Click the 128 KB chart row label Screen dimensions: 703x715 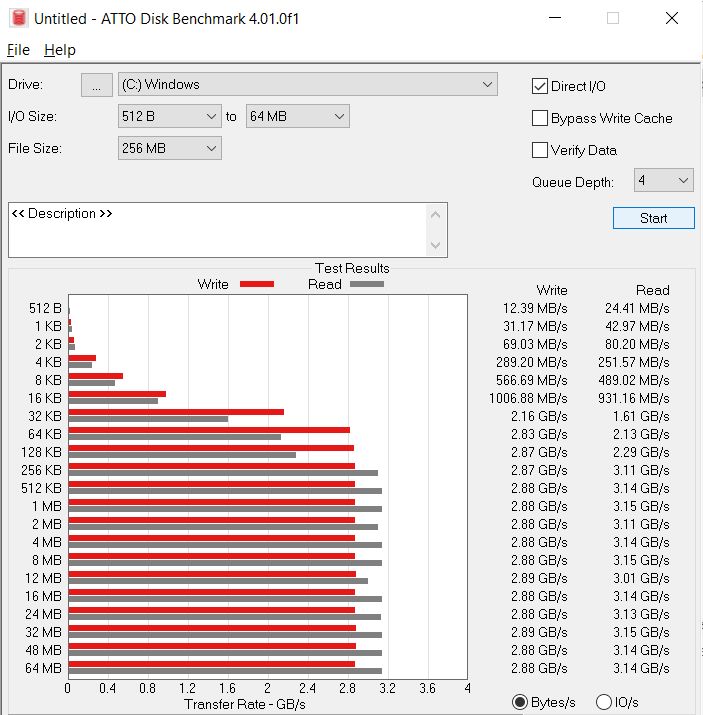[x=41, y=452]
